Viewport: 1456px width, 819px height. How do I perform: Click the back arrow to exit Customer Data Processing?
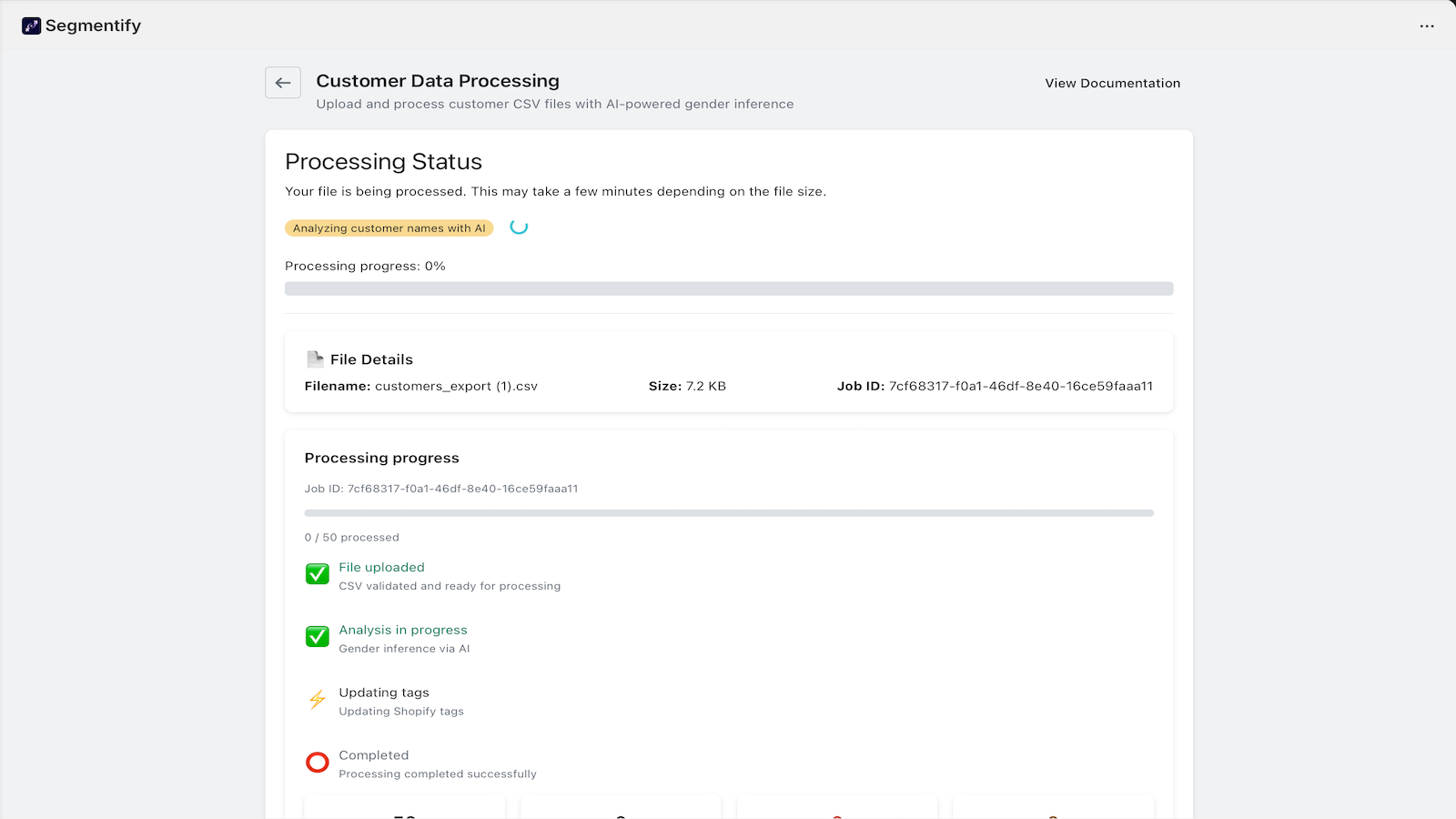coord(282,82)
